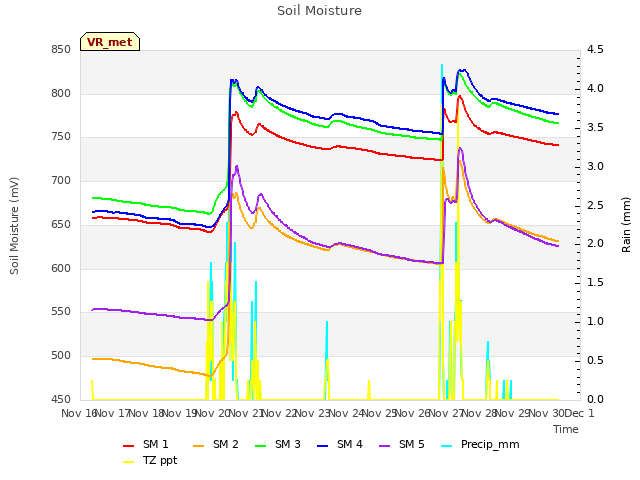Click the blue SM 4 legend swatch

(323, 446)
